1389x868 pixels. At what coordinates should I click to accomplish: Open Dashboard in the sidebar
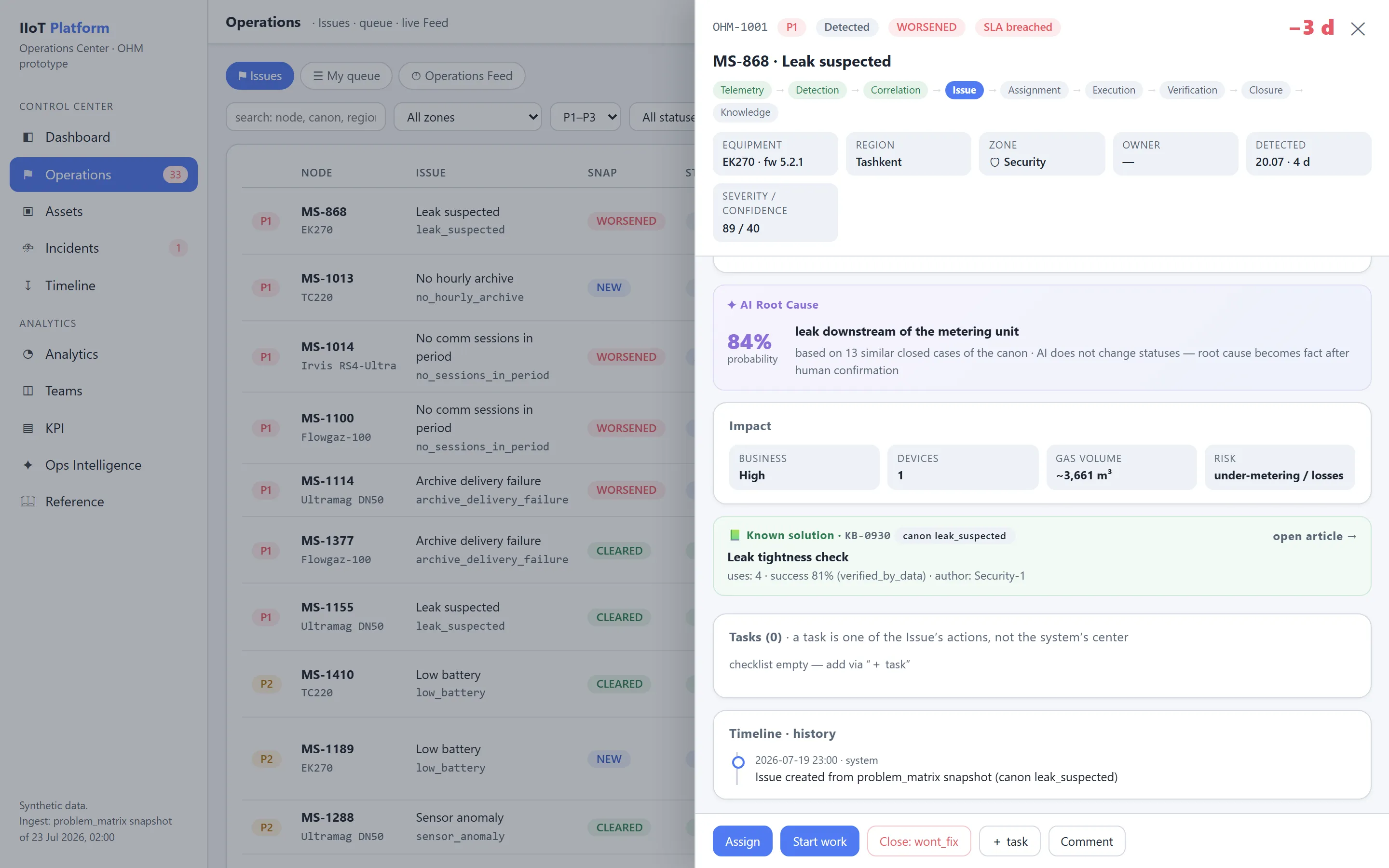[103, 137]
